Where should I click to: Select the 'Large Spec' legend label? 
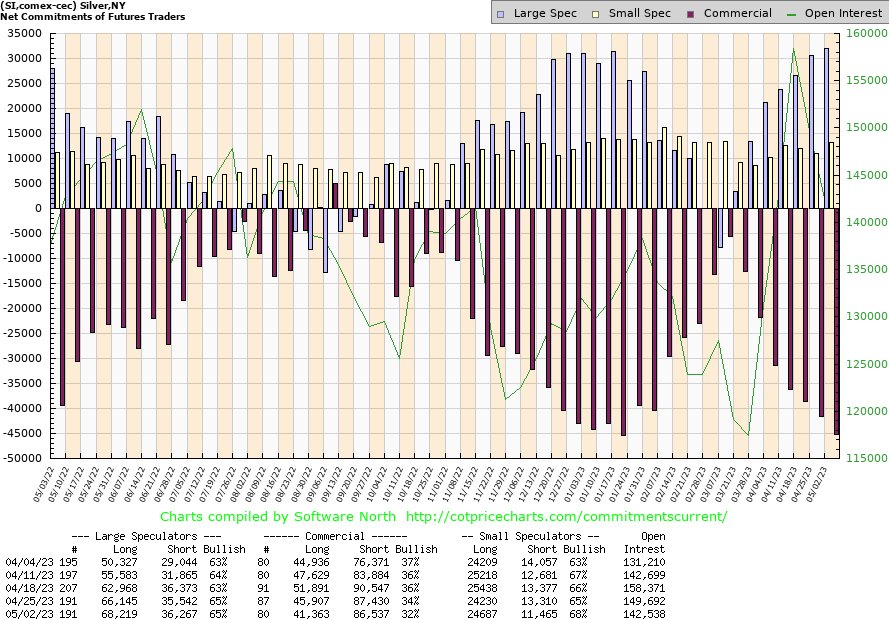544,13
